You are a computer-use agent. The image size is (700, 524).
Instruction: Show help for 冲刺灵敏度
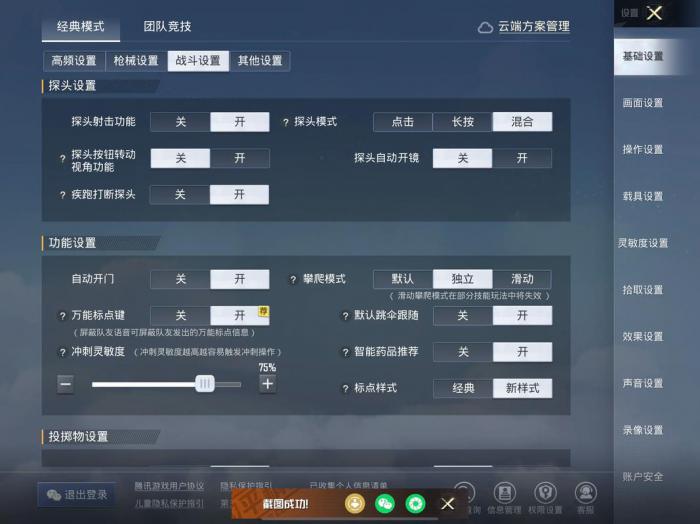[x=62, y=353]
